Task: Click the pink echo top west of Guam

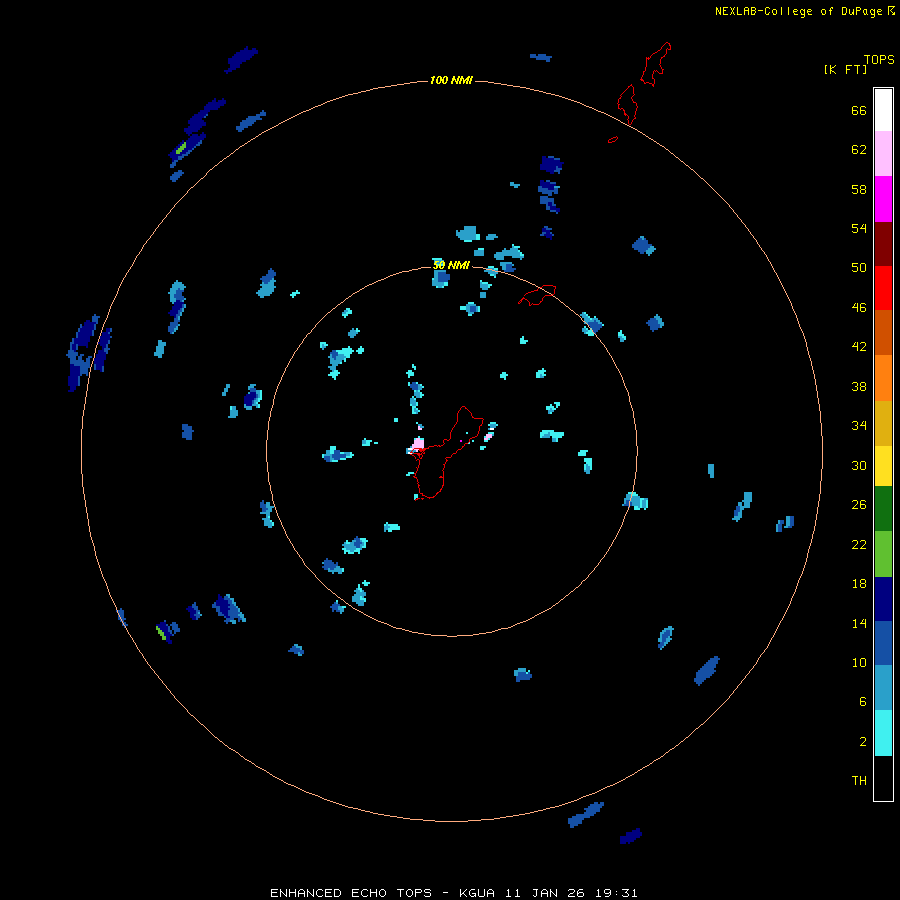Action: [418, 443]
